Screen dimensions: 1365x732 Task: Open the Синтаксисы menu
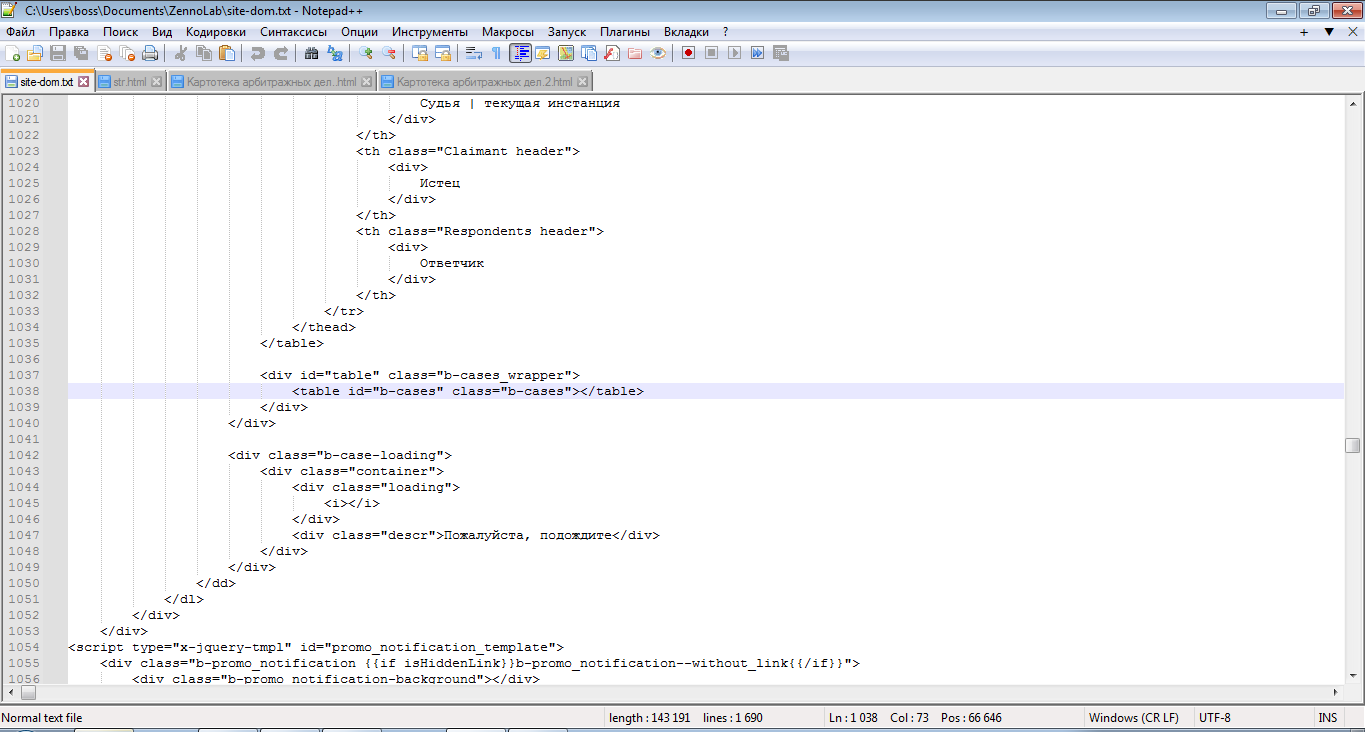pos(293,32)
